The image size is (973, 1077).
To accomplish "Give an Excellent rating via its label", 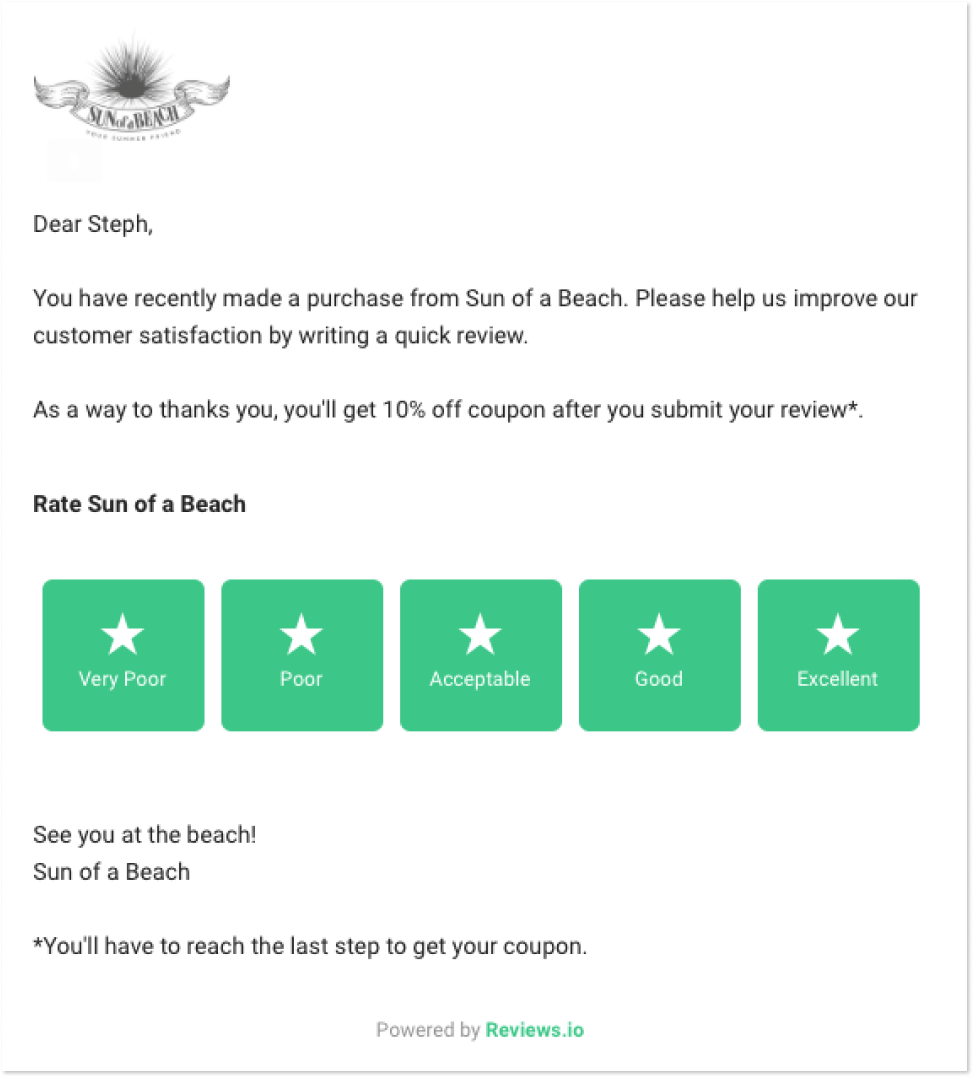I will [838, 679].
